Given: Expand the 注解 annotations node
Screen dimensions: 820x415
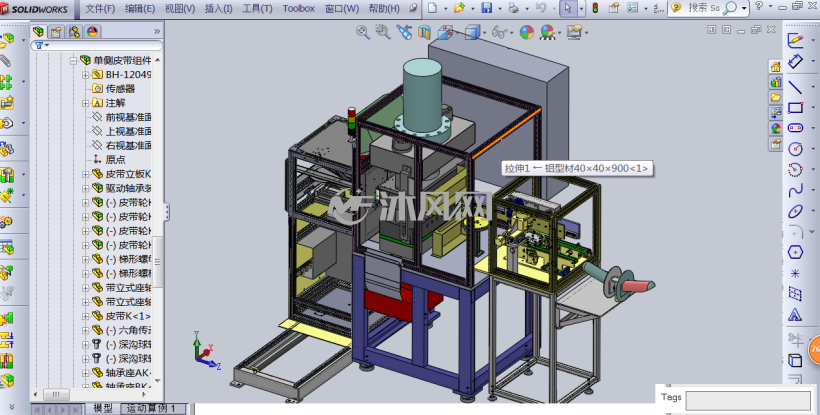Looking at the screenshot, I should (85, 103).
